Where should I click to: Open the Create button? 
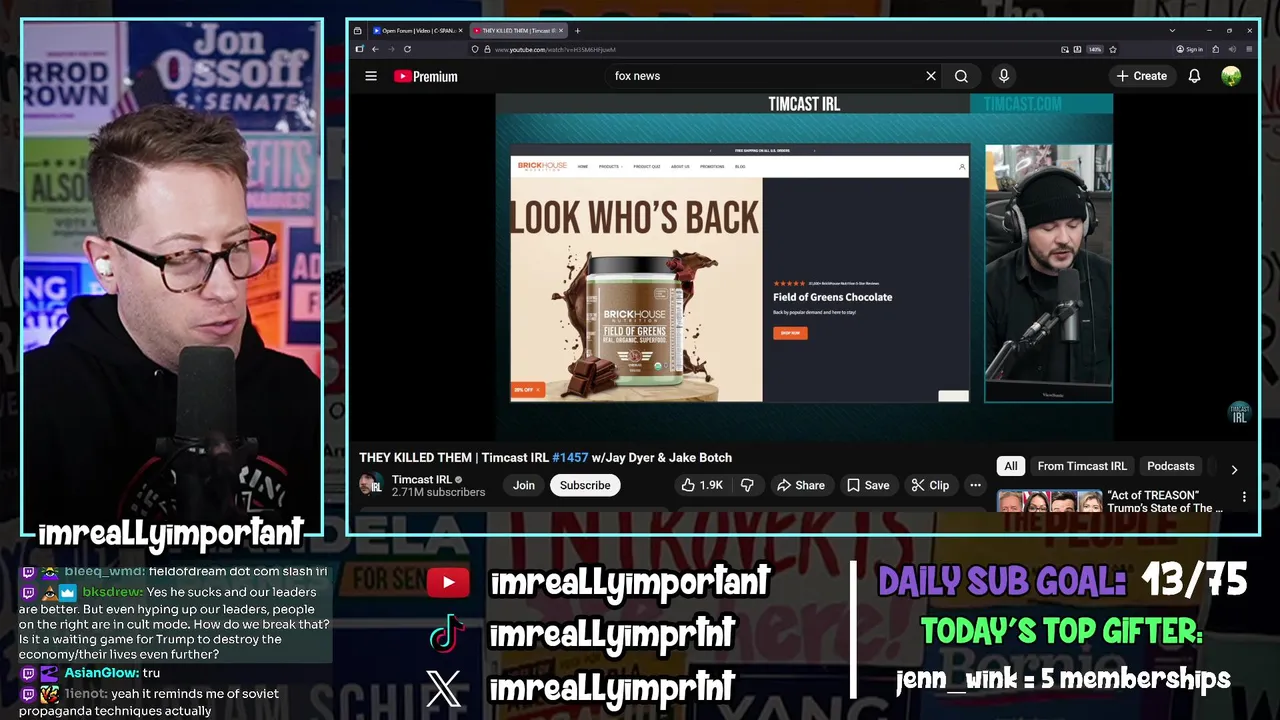[x=1142, y=76]
